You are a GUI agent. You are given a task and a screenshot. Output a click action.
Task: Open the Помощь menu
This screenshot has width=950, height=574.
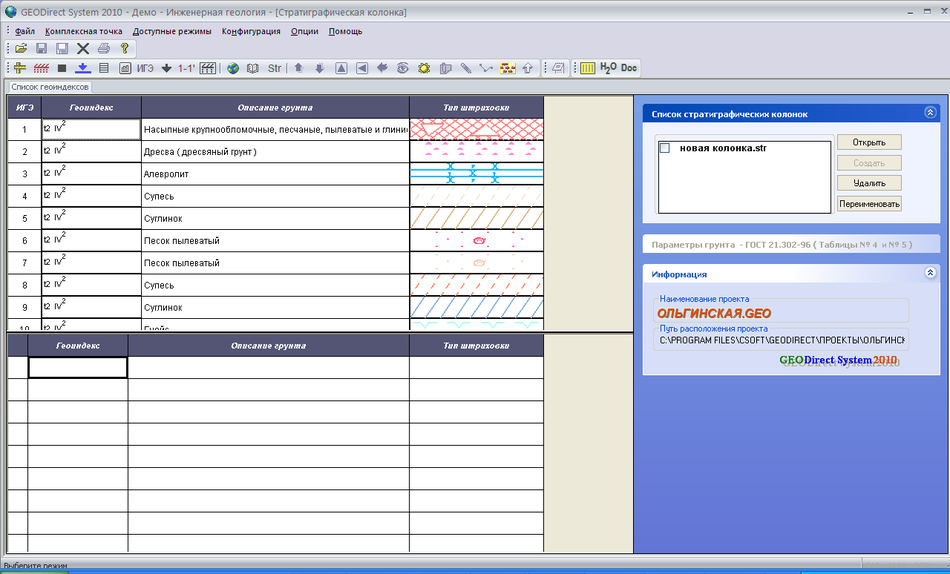(345, 32)
